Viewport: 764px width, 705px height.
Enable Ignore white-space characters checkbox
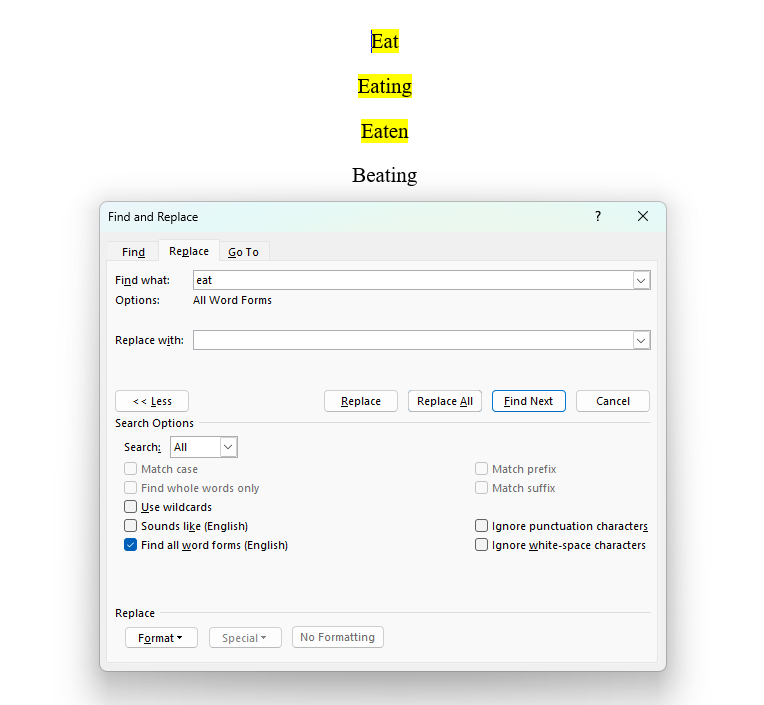click(x=481, y=545)
